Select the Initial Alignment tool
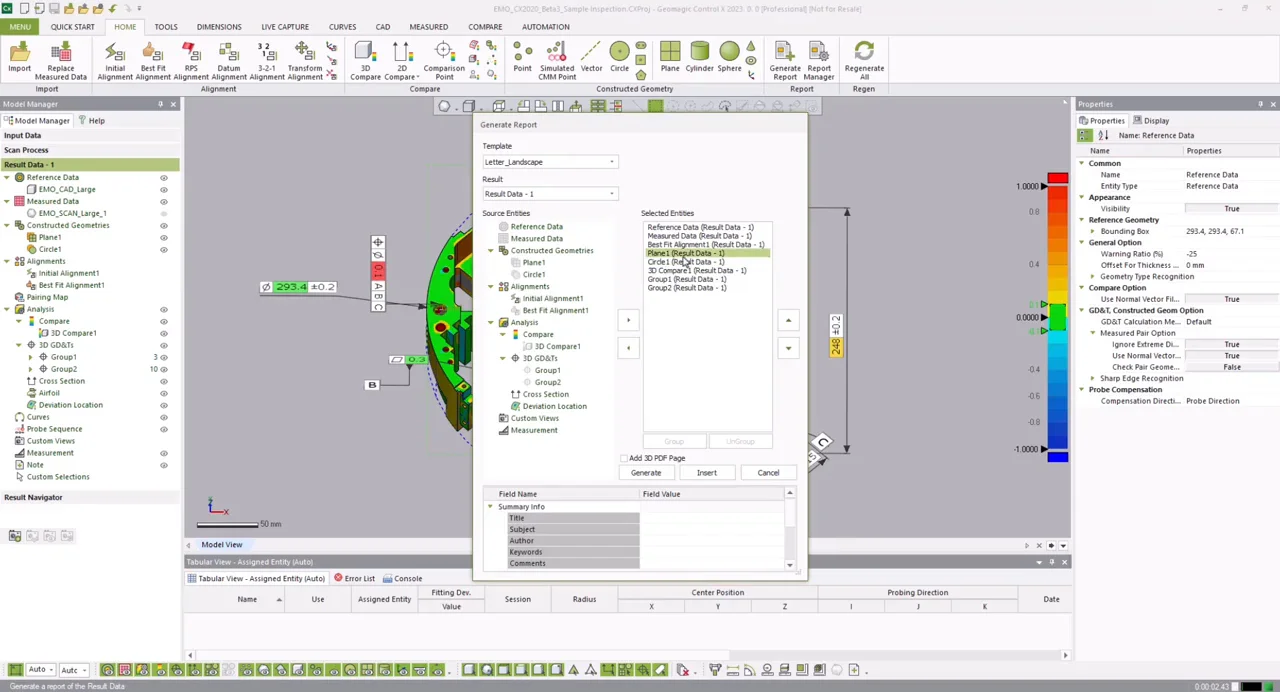Viewport: 1280px width, 692px height. click(x=115, y=60)
